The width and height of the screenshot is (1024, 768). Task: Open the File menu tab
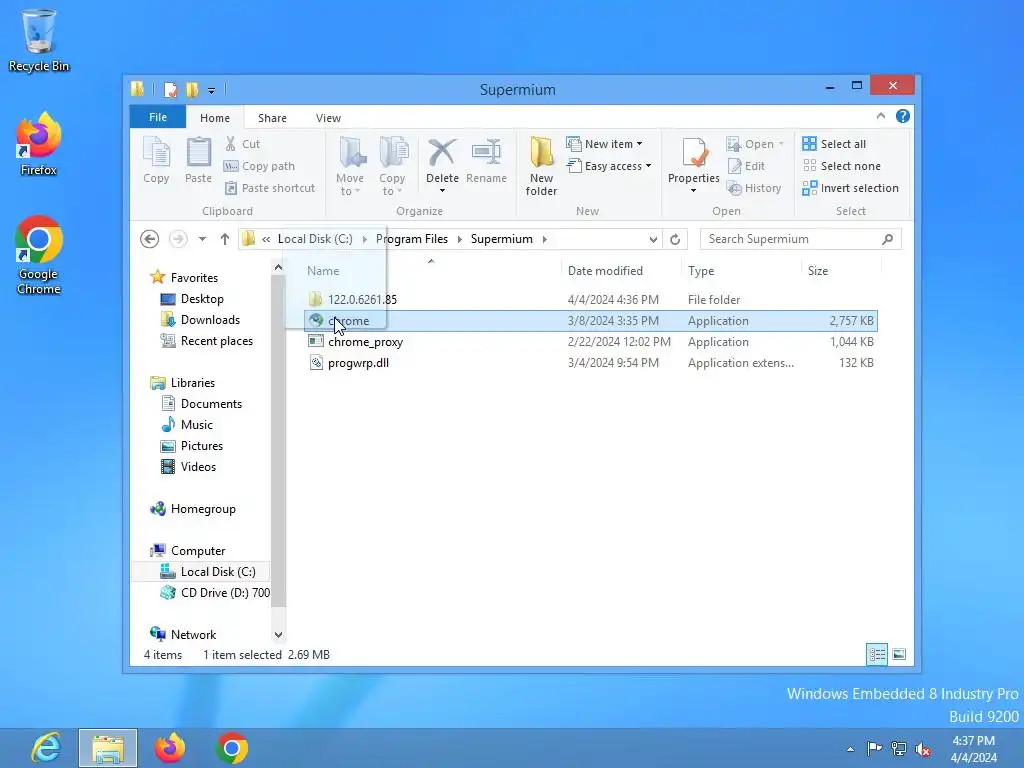pos(157,118)
